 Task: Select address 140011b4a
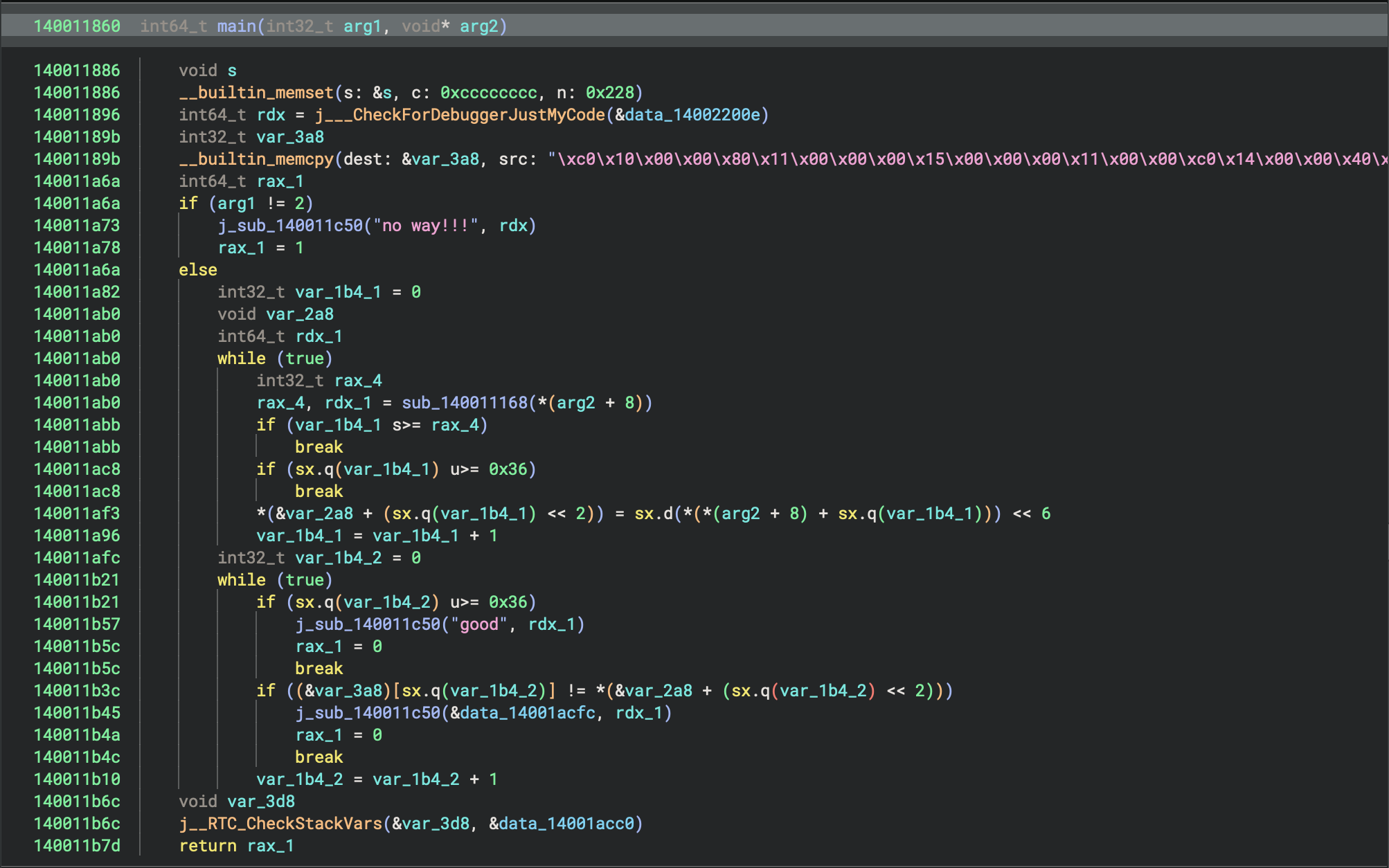pyautogui.click(x=77, y=735)
